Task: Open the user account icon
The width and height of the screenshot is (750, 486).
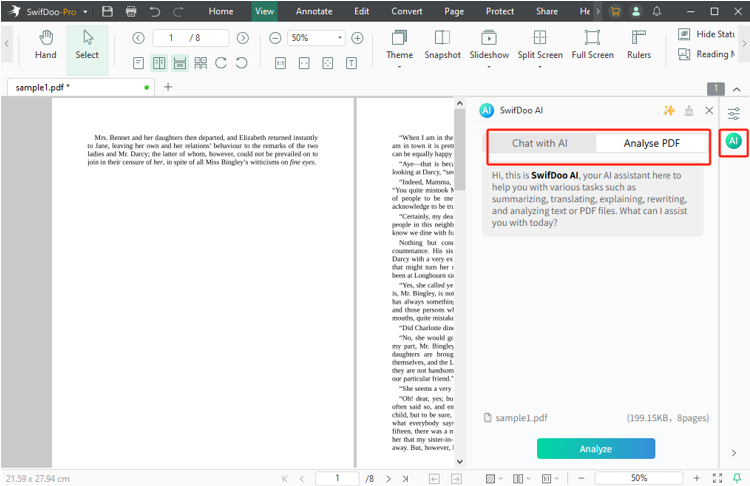Action: (x=636, y=11)
